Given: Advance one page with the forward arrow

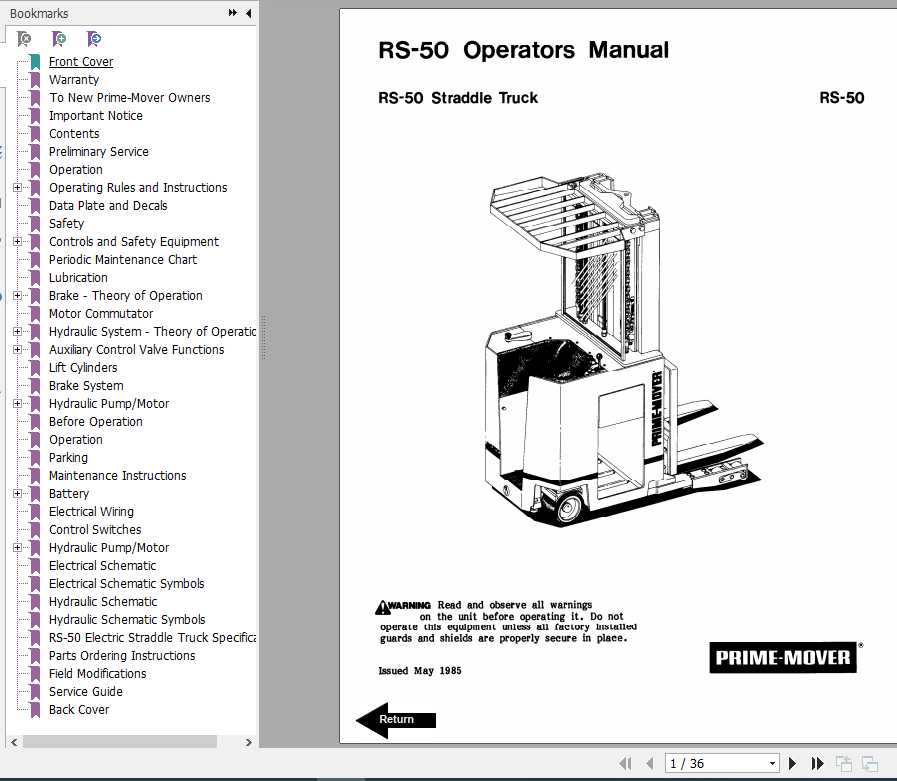Looking at the screenshot, I should [792, 763].
